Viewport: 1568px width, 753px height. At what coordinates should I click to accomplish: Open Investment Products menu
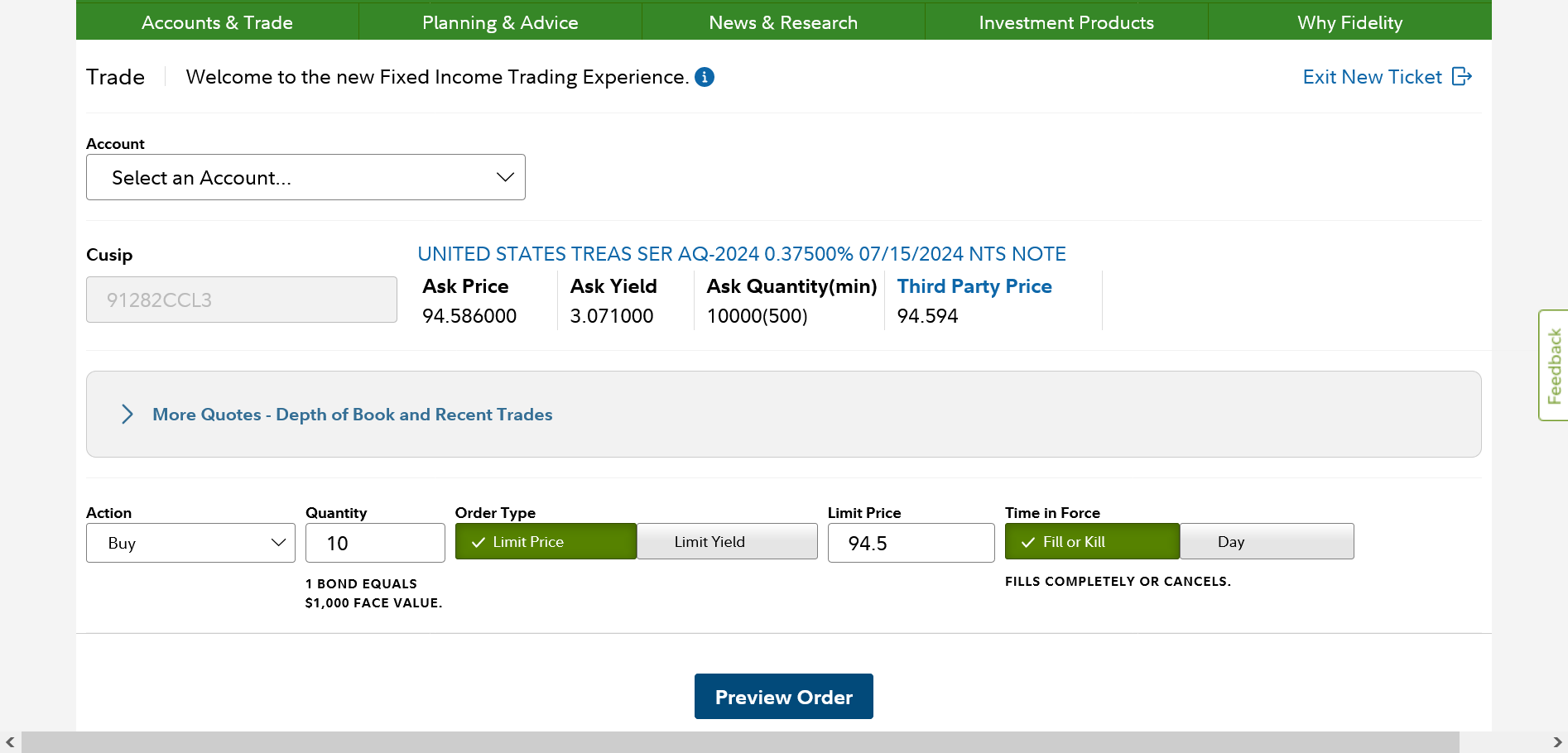point(1066,22)
